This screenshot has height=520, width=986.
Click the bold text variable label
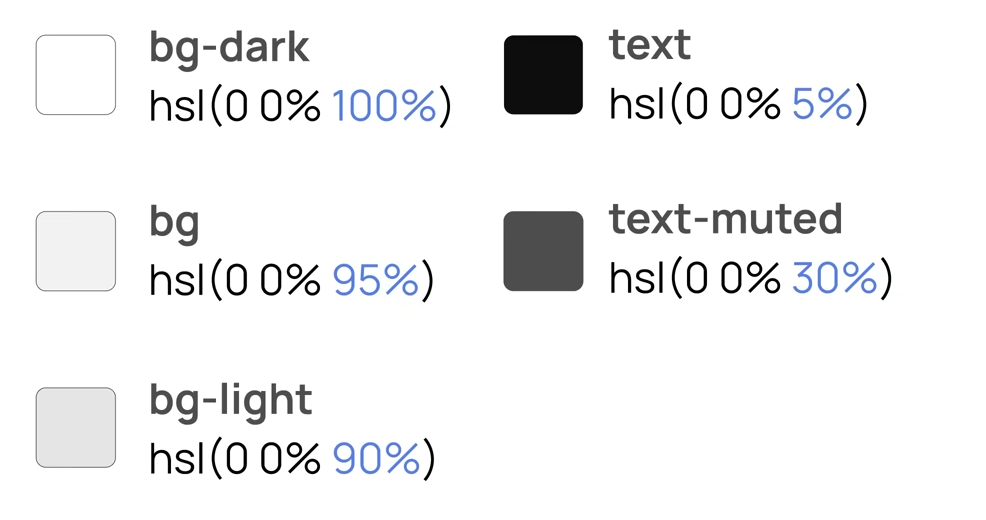click(x=649, y=45)
